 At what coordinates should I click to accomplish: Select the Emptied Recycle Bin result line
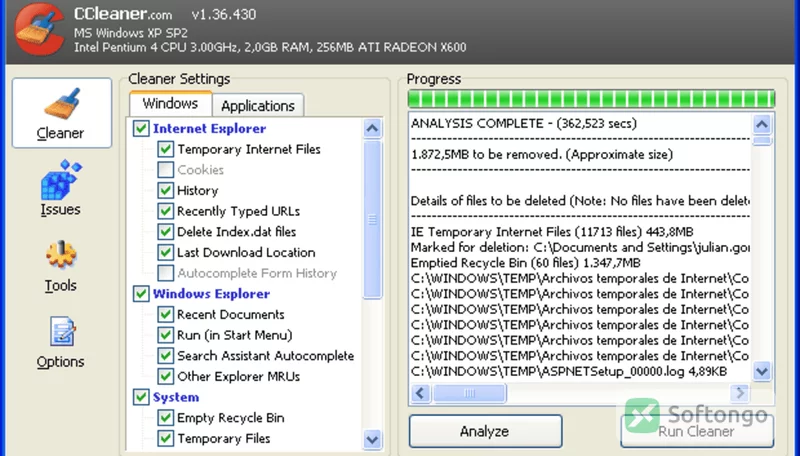(x=526, y=263)
